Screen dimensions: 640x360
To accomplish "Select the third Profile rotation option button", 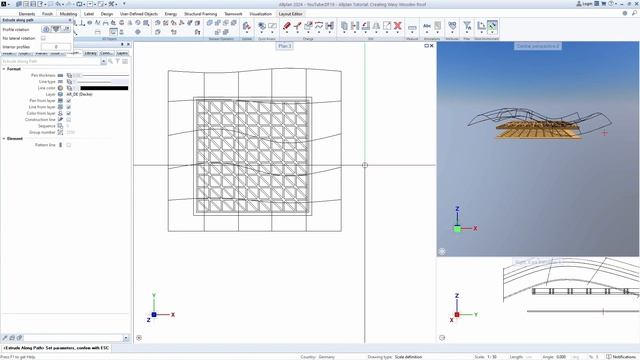I will tap(66, 29).
